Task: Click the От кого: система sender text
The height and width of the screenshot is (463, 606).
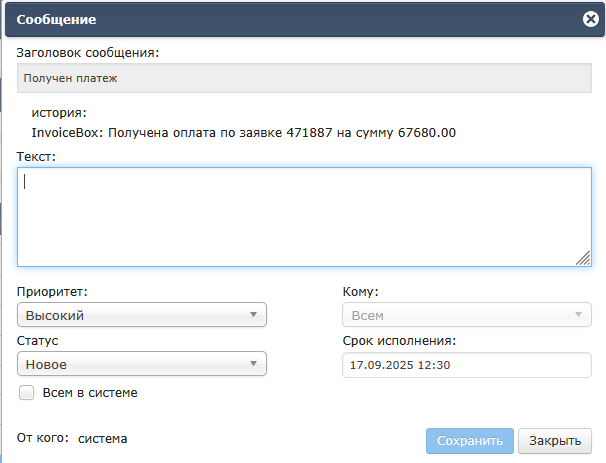Action: [x=72, y=438]
